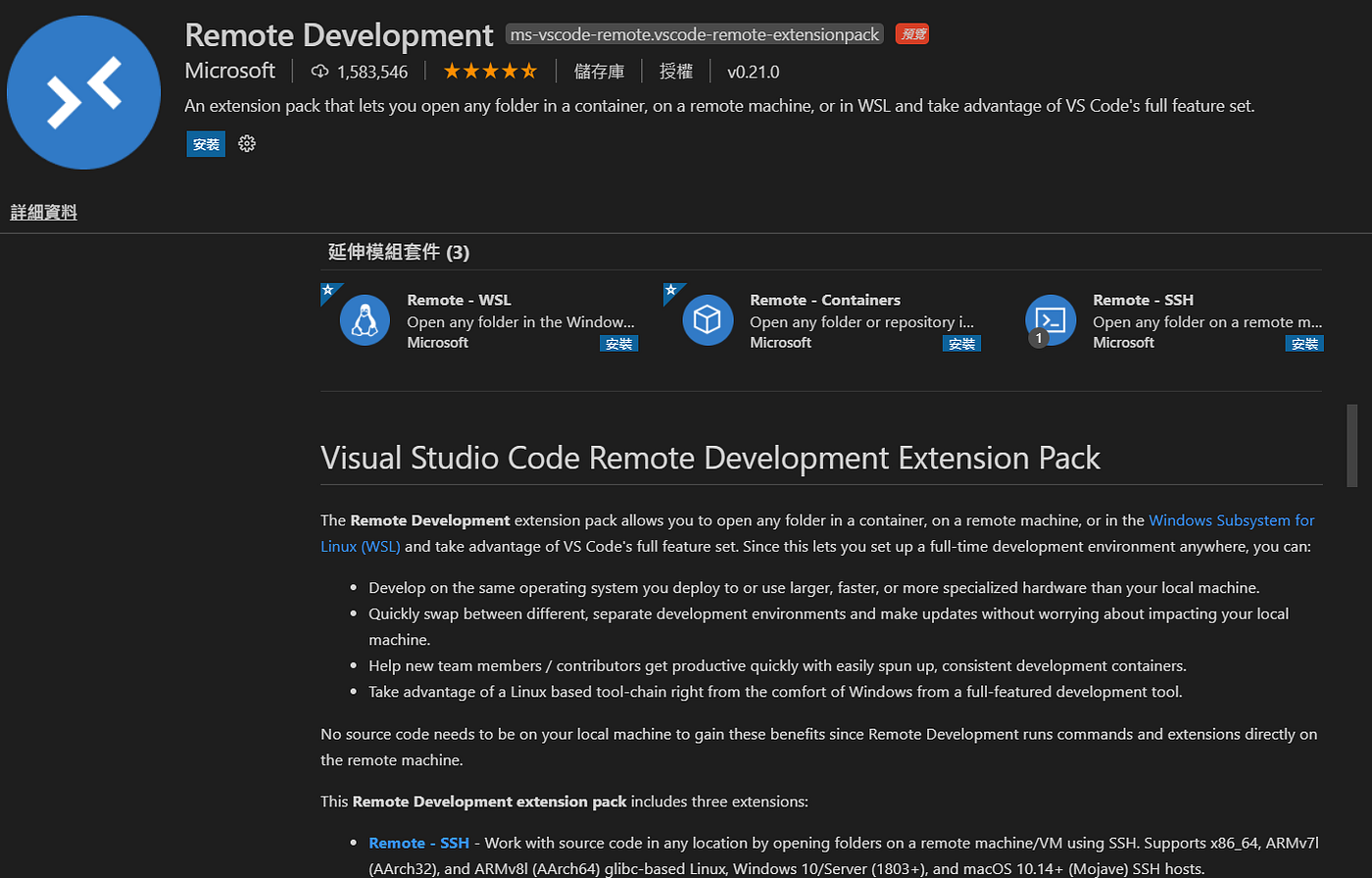Click the Microsoft publisher under Remote - WSL
Image resolution: width=1372 pixels, height=878 pixels.
click(437, 342)
